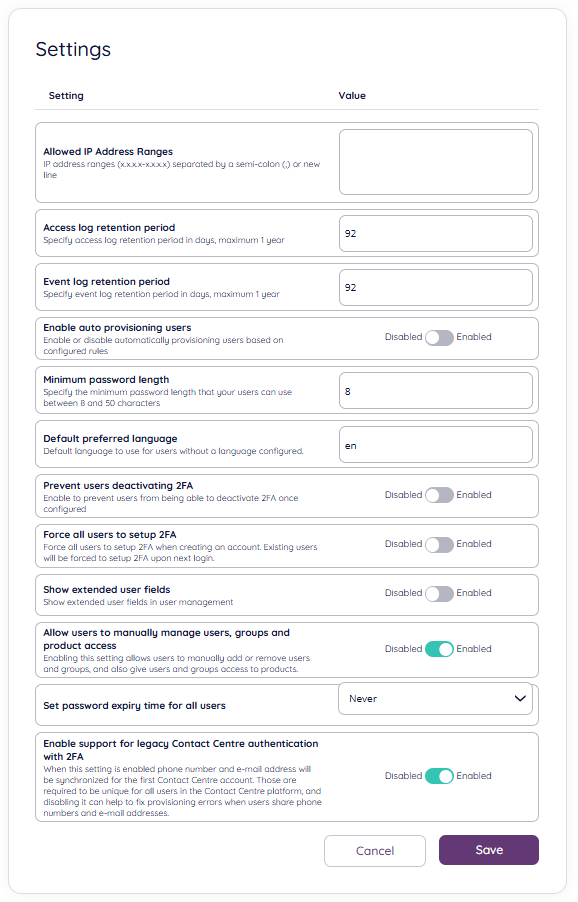Toggle force all users to setup 2FA
This screenshot has width=578, height=902.
440,544
